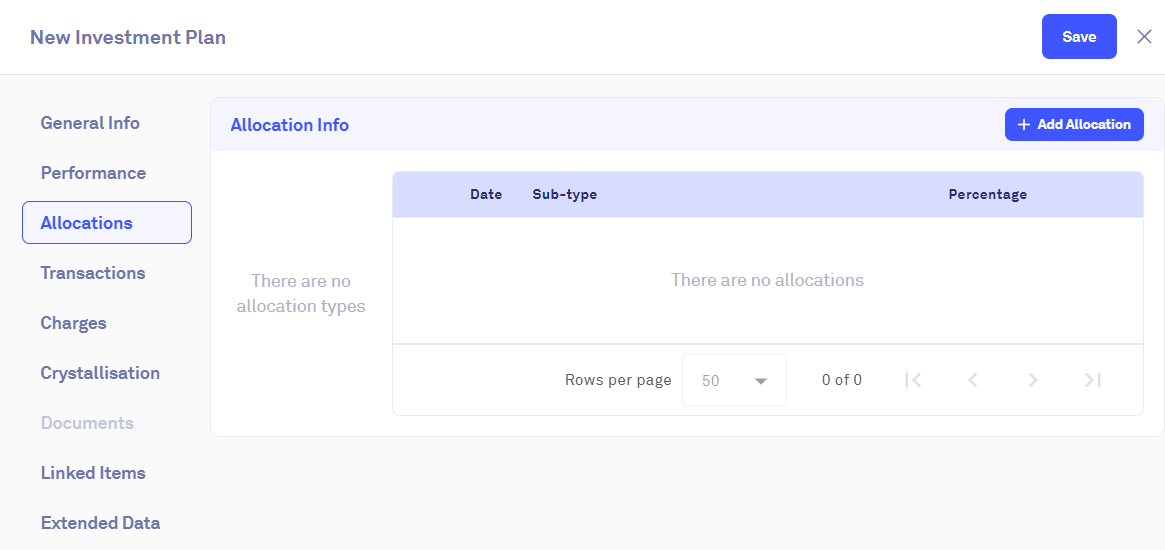Image resolution: width=1165 pixels, height=550 pixels.
Task: Go to next page of allocations
Action: pyautogui.click(x=1033, y=380)
